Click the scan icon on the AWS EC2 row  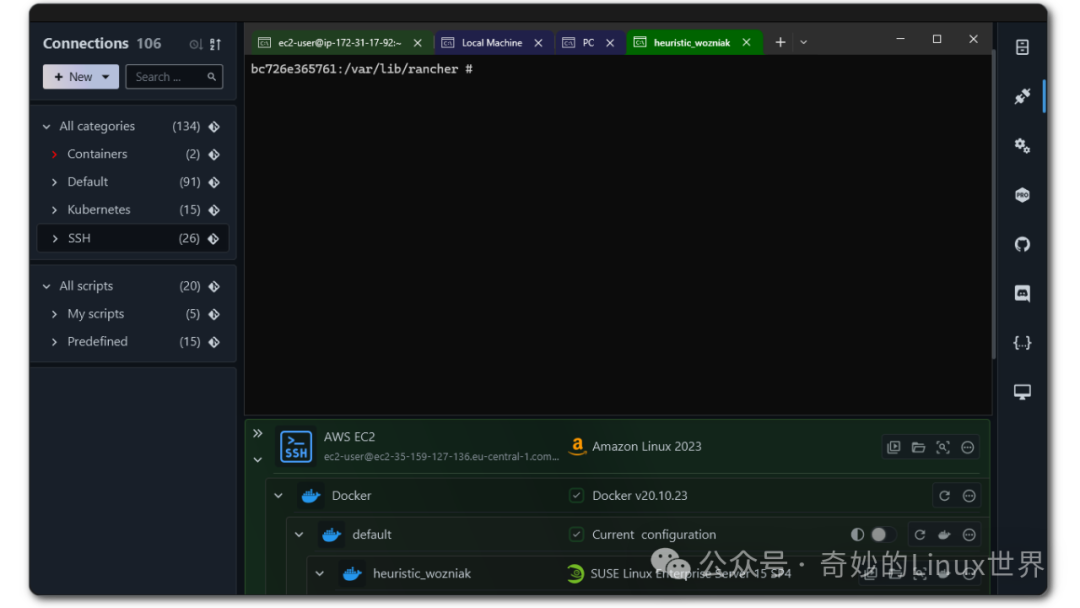coord(943,448)
